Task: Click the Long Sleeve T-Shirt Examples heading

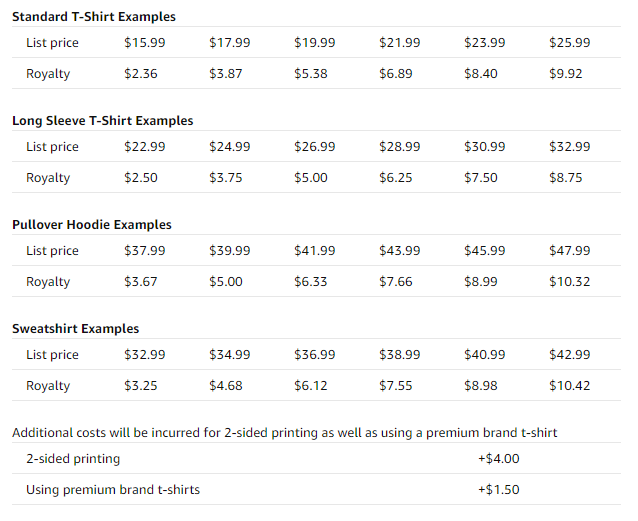Action: click(103, 120)
